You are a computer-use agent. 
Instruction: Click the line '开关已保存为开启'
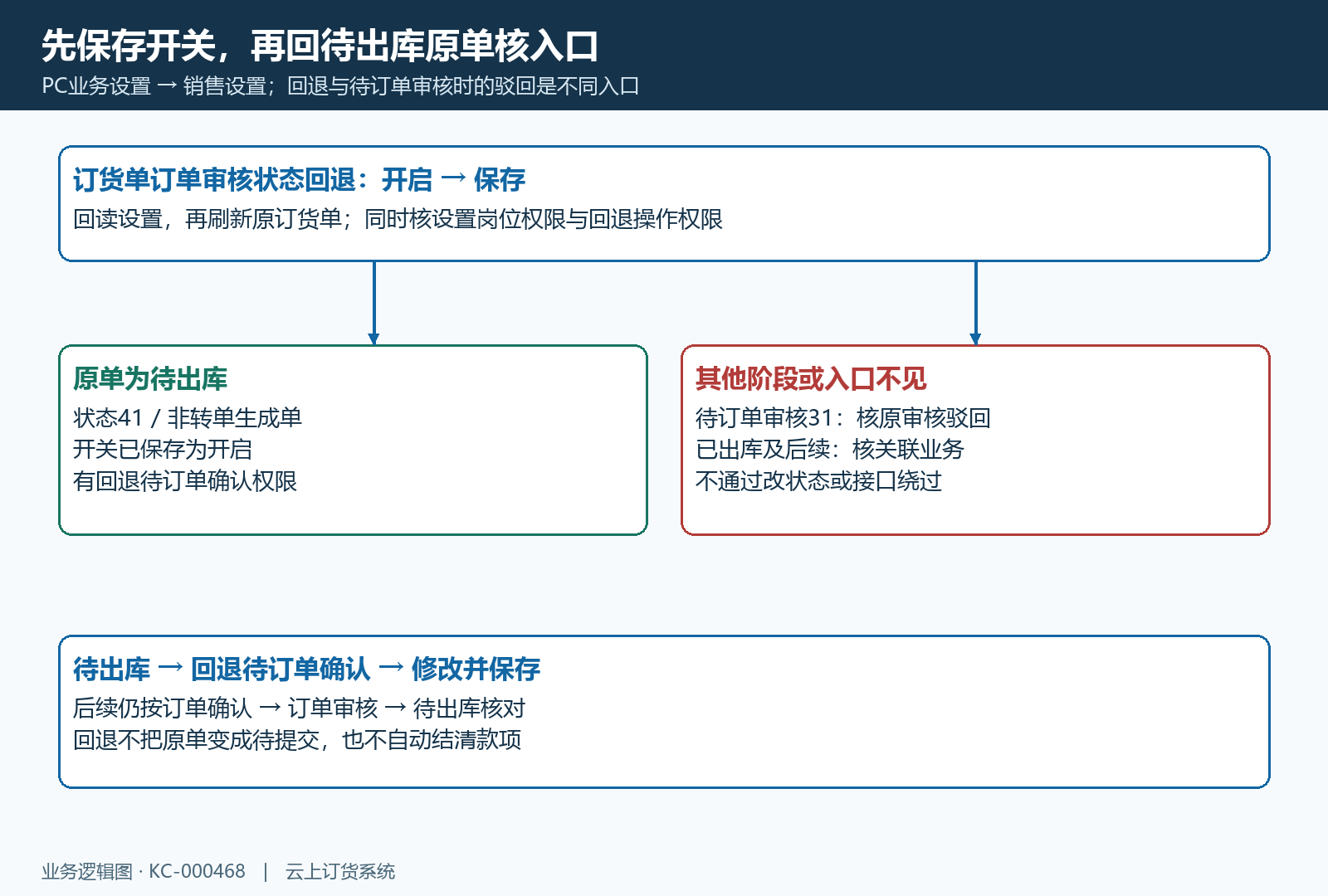163,449
